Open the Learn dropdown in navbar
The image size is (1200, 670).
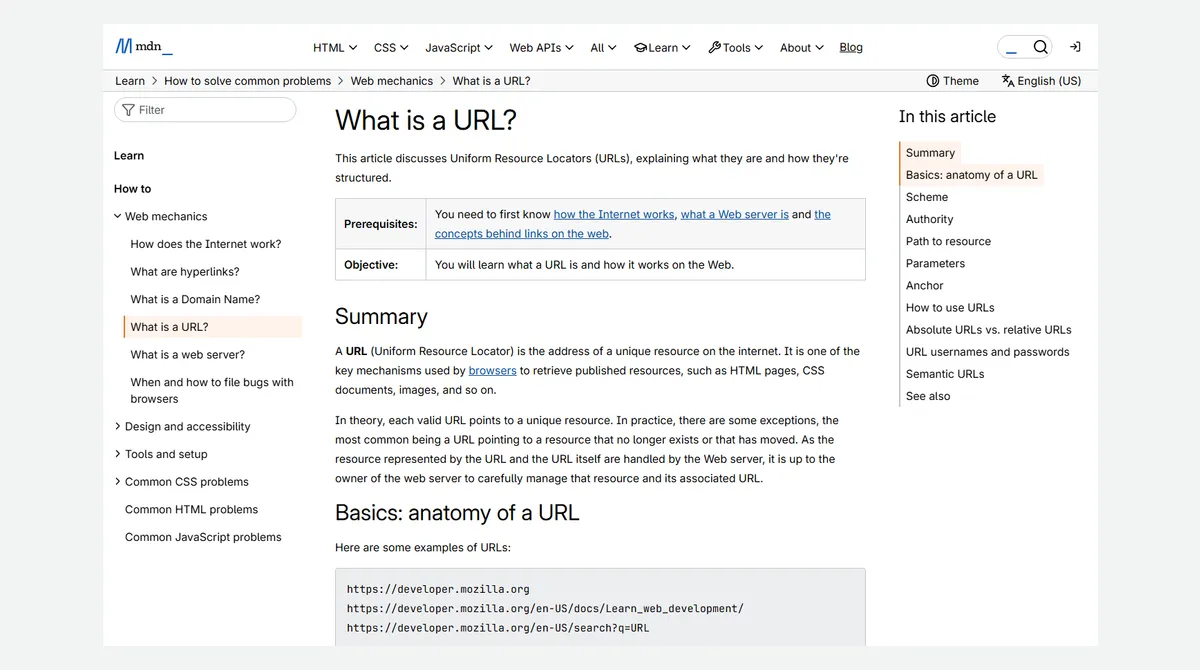(x=663, y=47)
